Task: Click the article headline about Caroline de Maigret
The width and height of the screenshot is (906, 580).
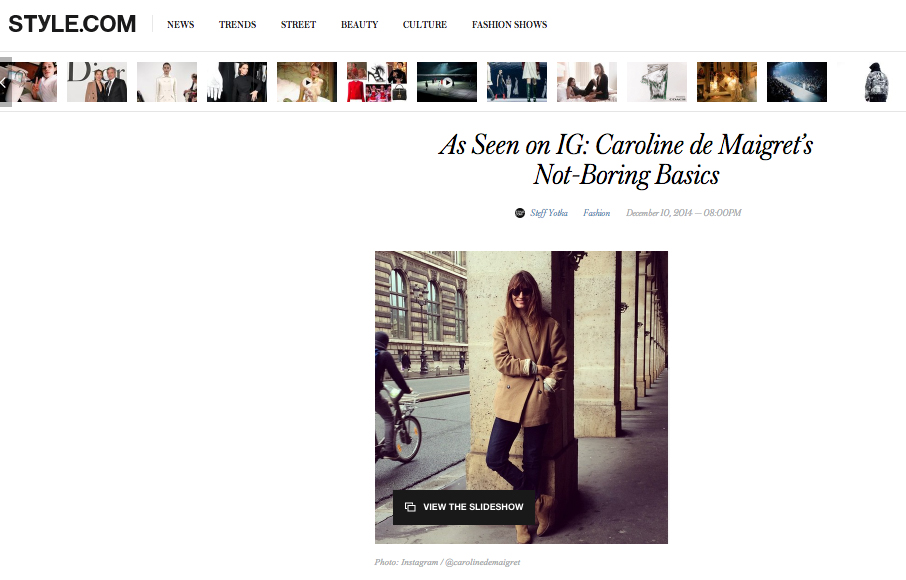Action: [626, 159]
